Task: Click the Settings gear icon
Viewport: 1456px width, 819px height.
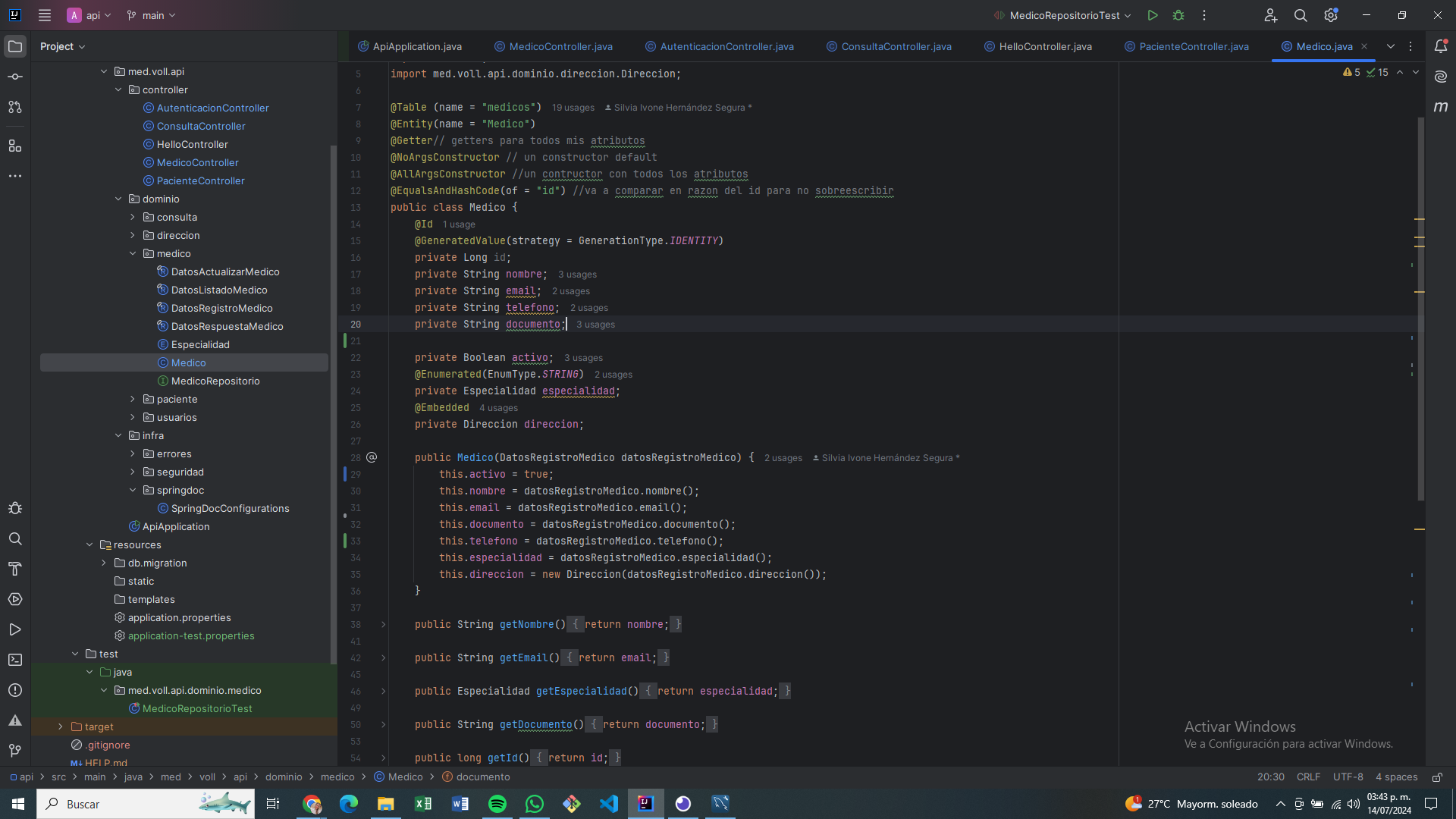Action: [1330, 15]
